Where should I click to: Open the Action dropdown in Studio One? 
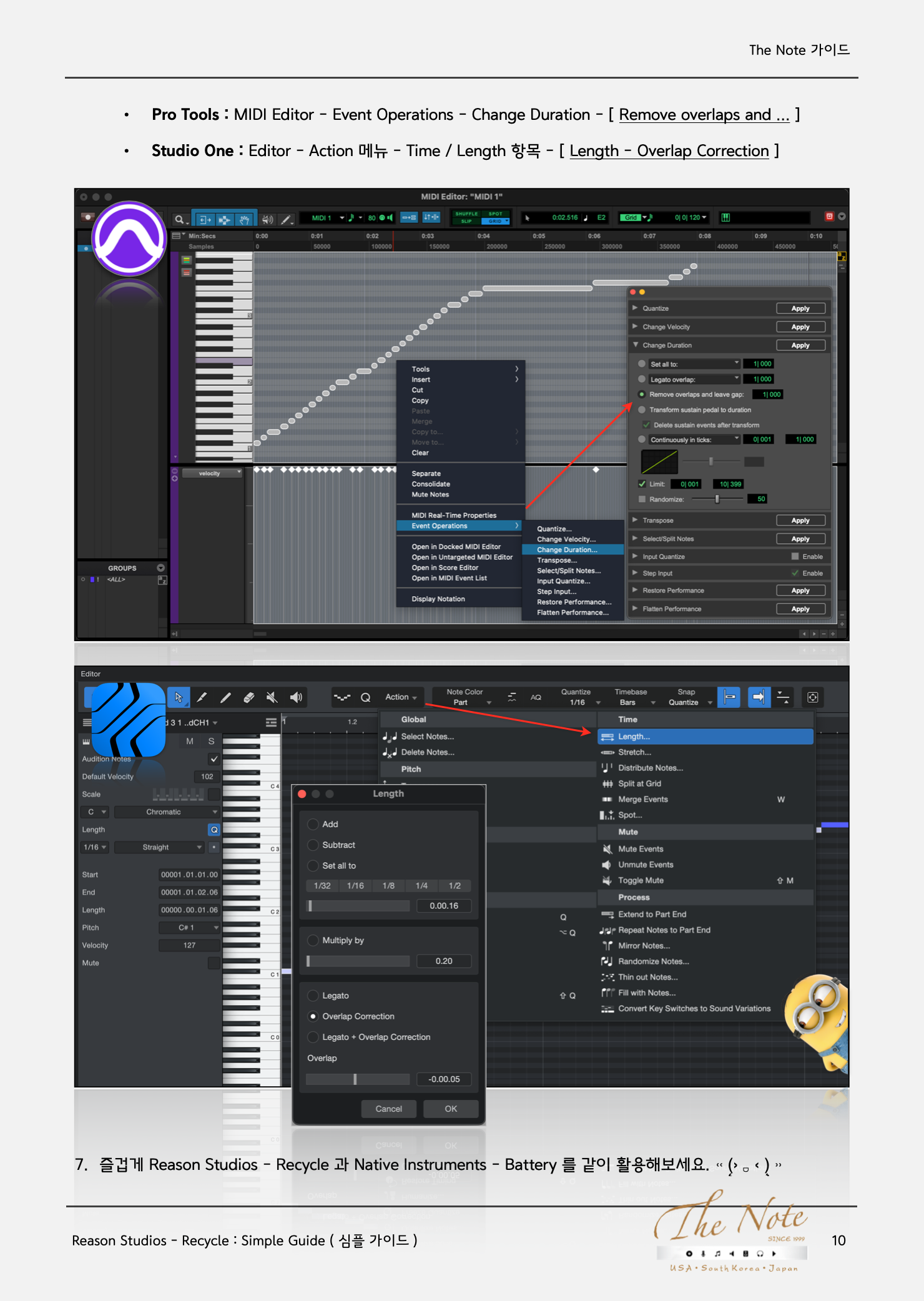pos(401,697)
